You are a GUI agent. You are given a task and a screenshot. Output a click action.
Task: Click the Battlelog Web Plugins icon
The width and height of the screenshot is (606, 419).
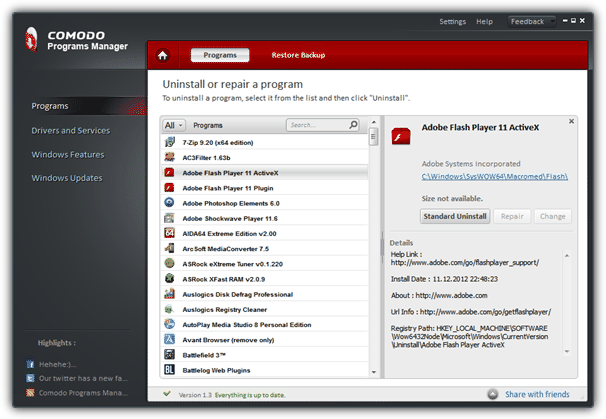(x=169, y=370)
